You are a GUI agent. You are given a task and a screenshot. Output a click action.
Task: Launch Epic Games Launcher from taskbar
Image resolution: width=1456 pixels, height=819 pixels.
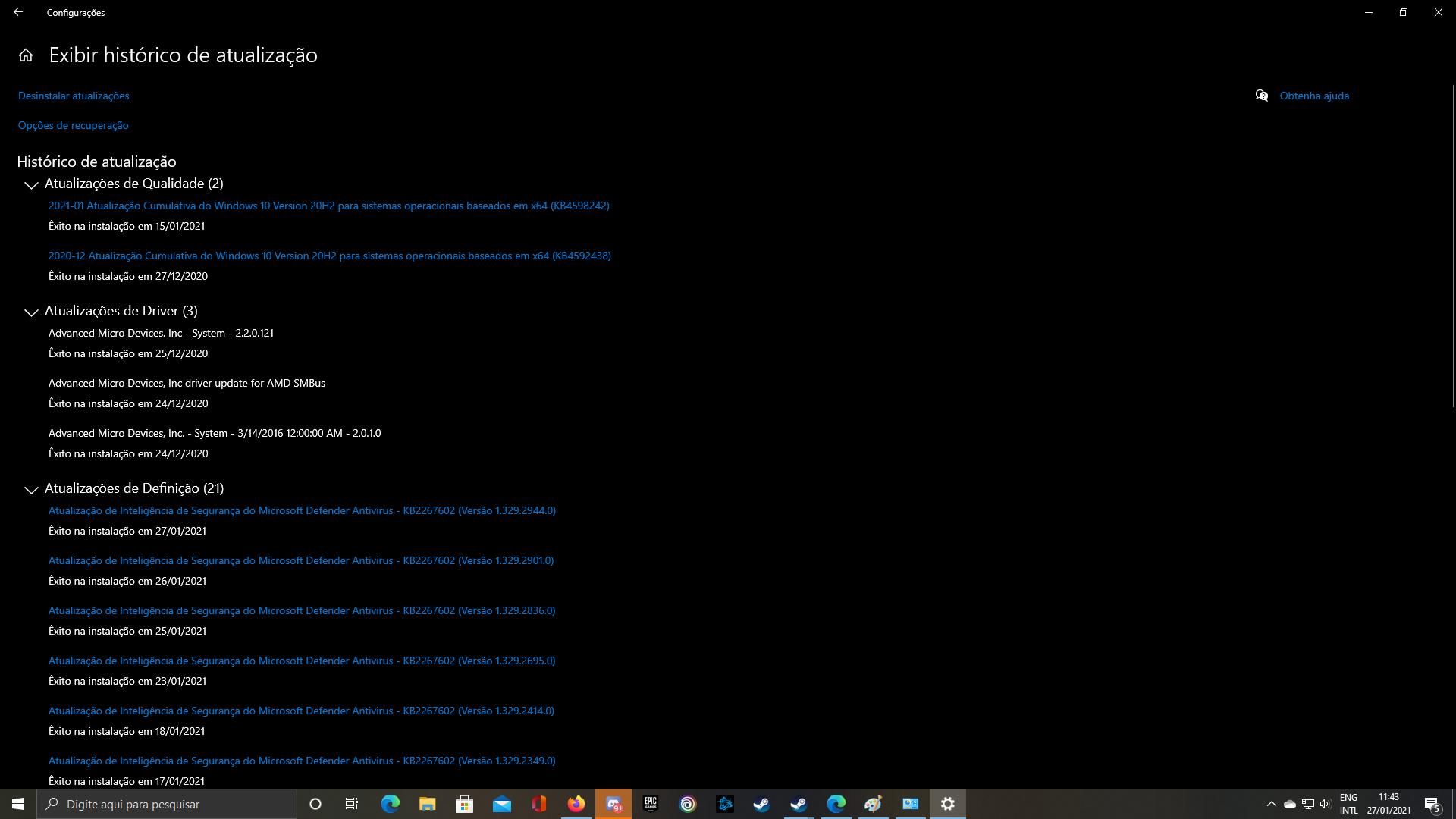(651, 804)
